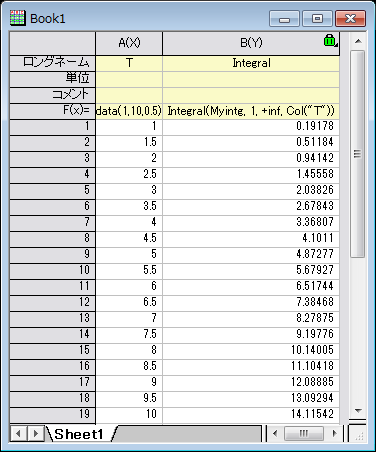
Task: Select column A(X) header
Action: tap(129, 43)
